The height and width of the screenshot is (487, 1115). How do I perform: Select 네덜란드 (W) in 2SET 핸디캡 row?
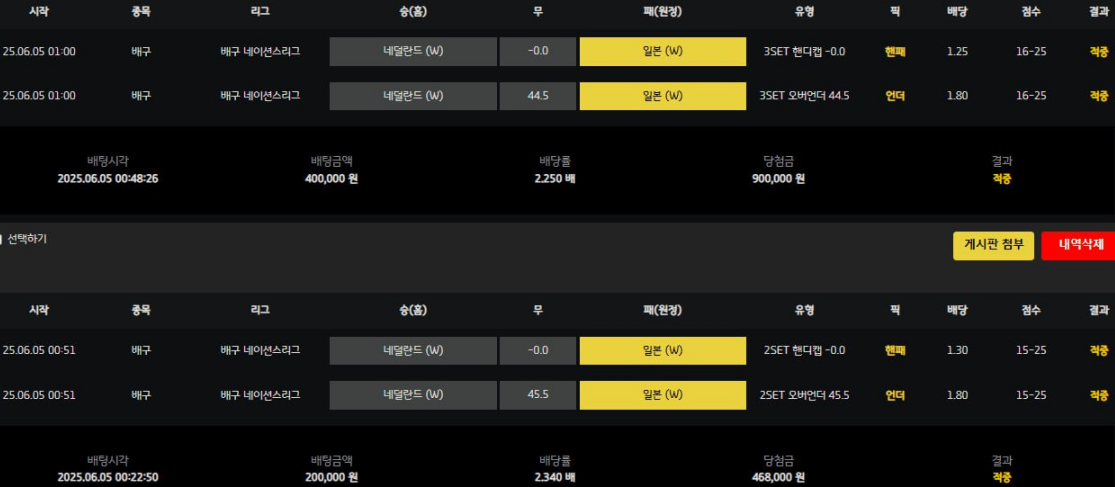(413, 350)
